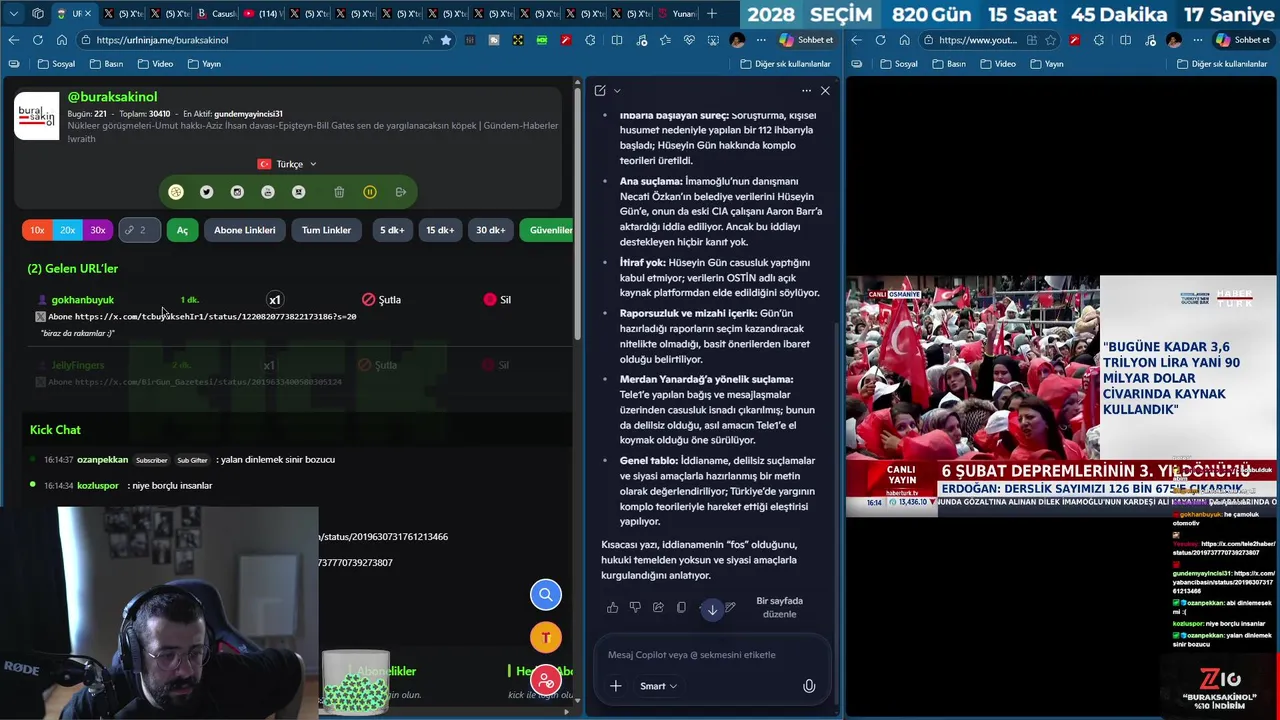This screenshot has height=720, width=1280.
Task: Click the link count field showing 2
Action: point(139,230)
